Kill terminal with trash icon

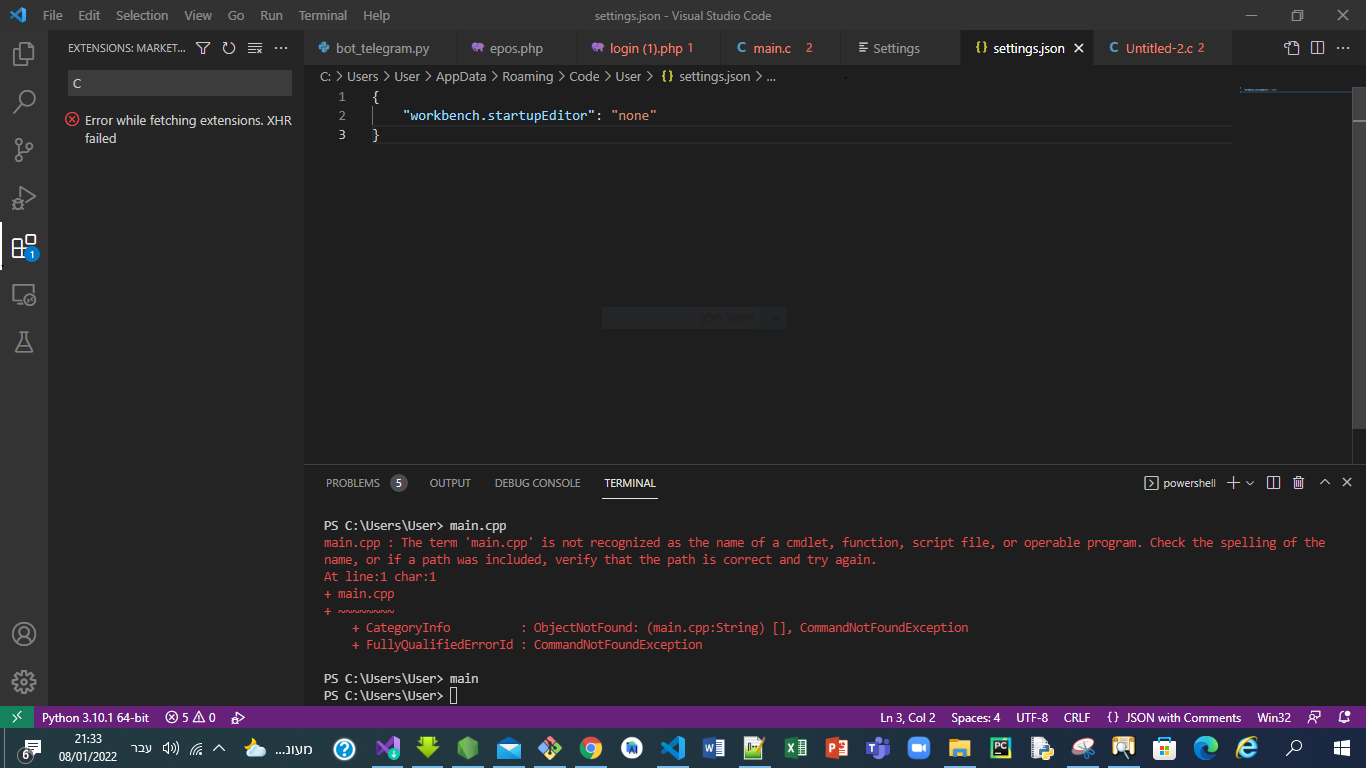point(1298,483)
